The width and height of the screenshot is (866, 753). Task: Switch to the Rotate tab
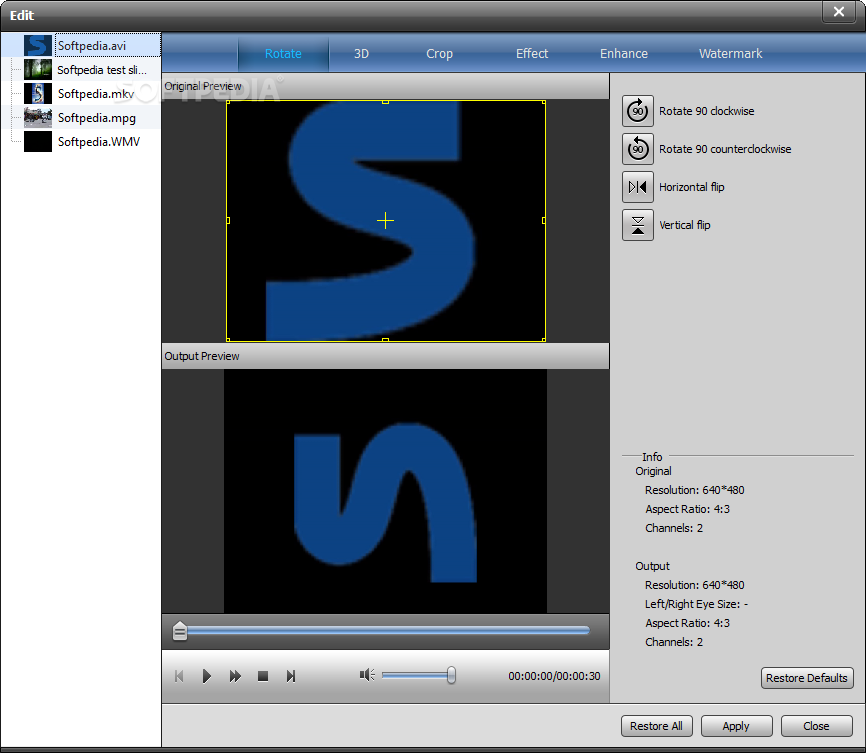(x=283, y=54)
